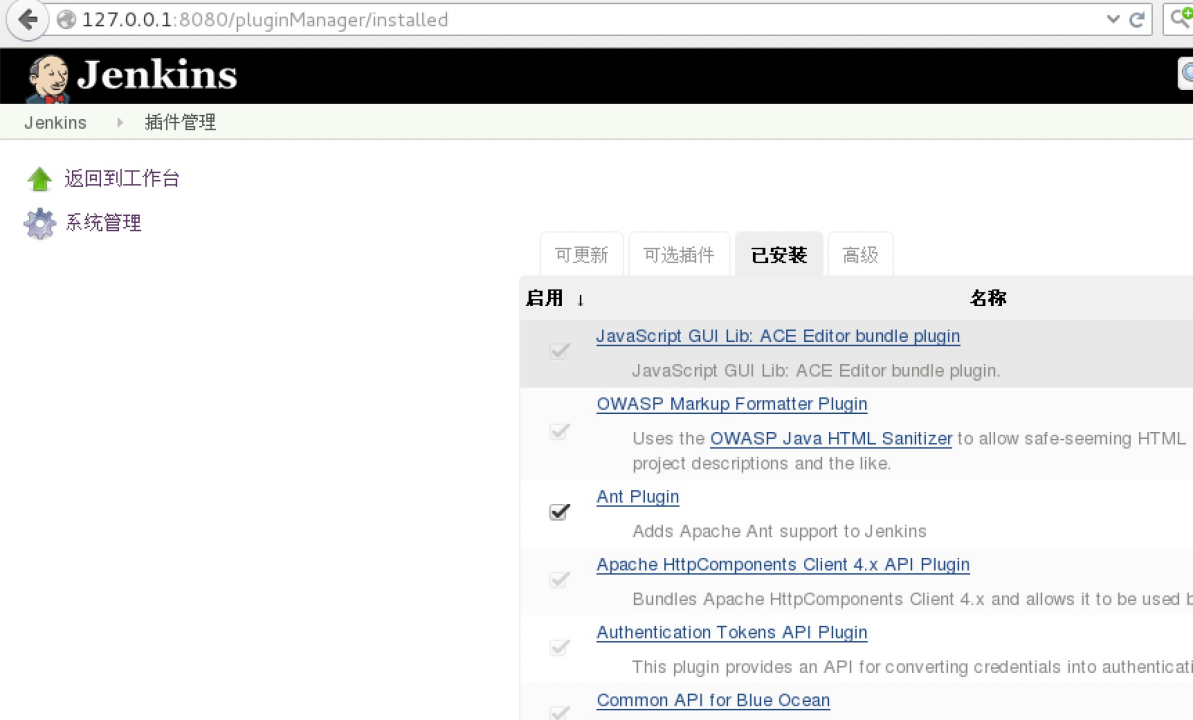Click the browser back arrow button
This screenshot has width=1193, height=720.
click(x=27, y=20)
